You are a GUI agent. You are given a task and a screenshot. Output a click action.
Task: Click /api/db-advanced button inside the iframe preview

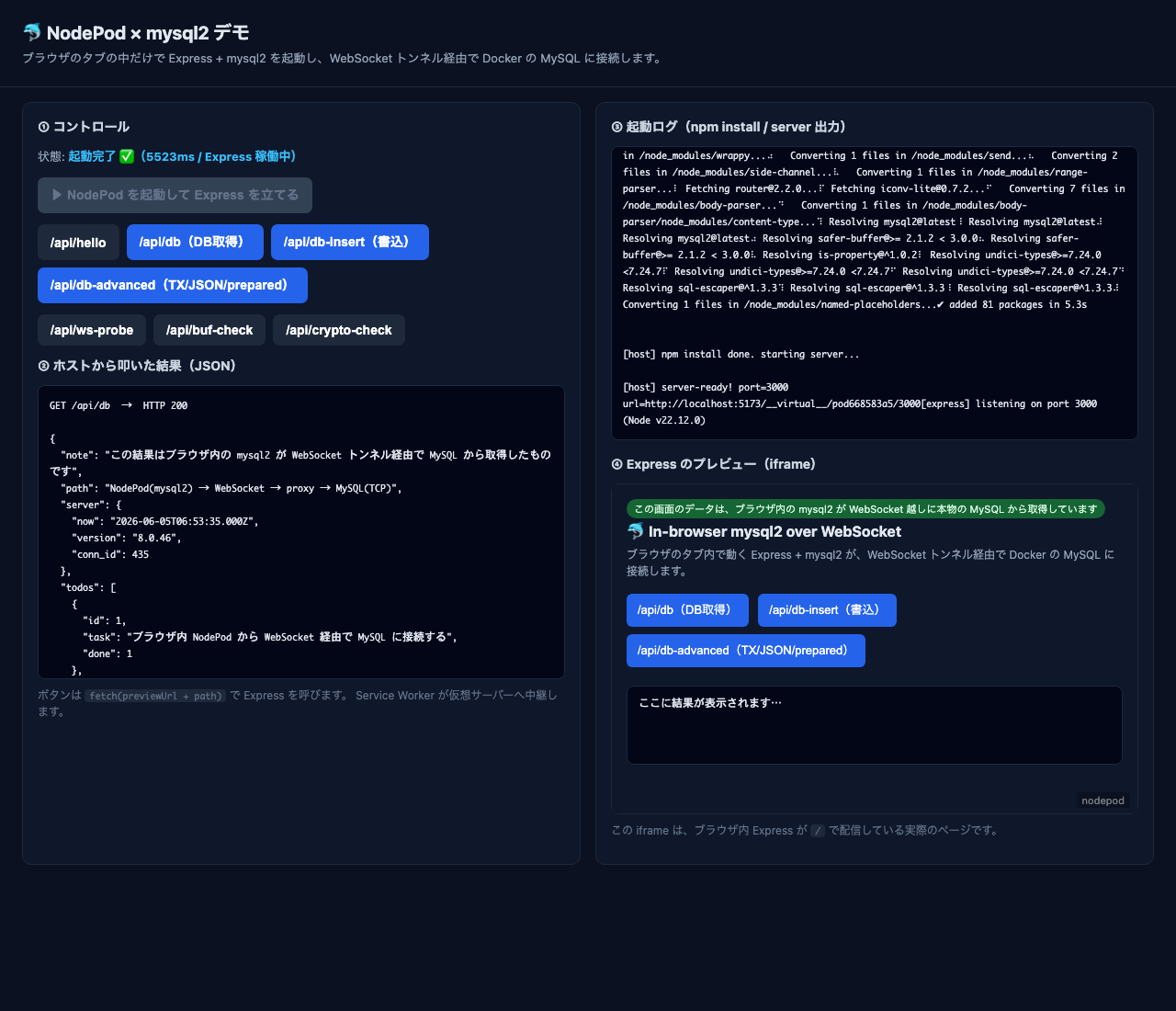[746, 651]
